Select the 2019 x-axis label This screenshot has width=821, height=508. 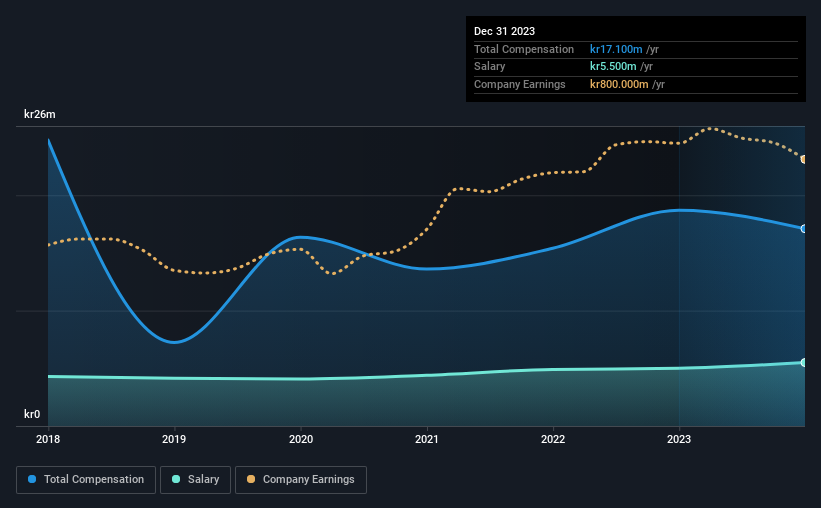[x=174, y=439]
